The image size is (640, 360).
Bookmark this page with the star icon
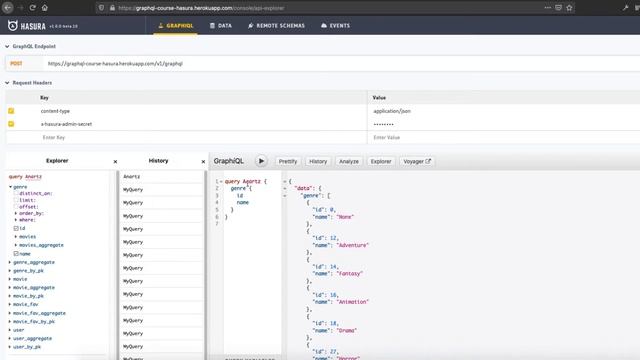click(x=569, y=8)
